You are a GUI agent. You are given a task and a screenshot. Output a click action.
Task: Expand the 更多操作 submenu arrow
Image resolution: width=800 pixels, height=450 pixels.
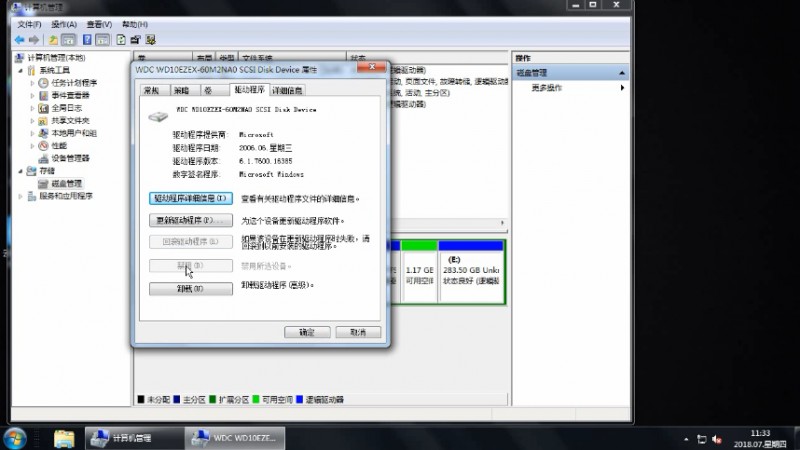622,88
